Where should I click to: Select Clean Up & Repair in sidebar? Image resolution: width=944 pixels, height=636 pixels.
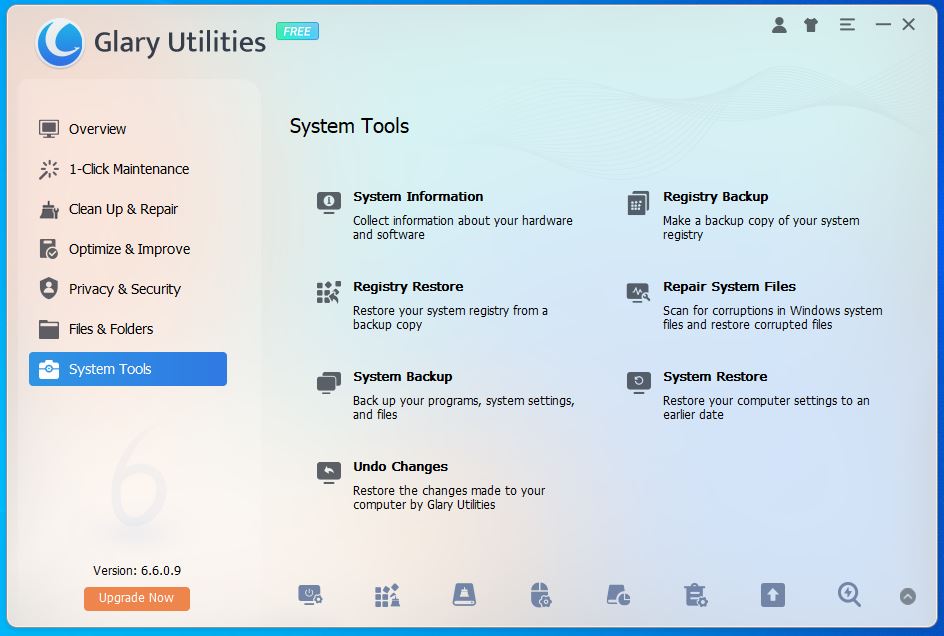click(x=128, y=209)
